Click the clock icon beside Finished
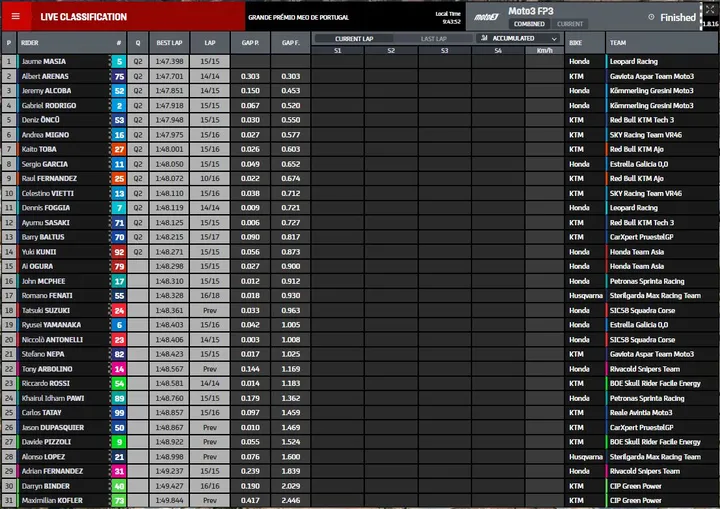Viewport: 720px width, 509px height. click(x=651, y=17)
